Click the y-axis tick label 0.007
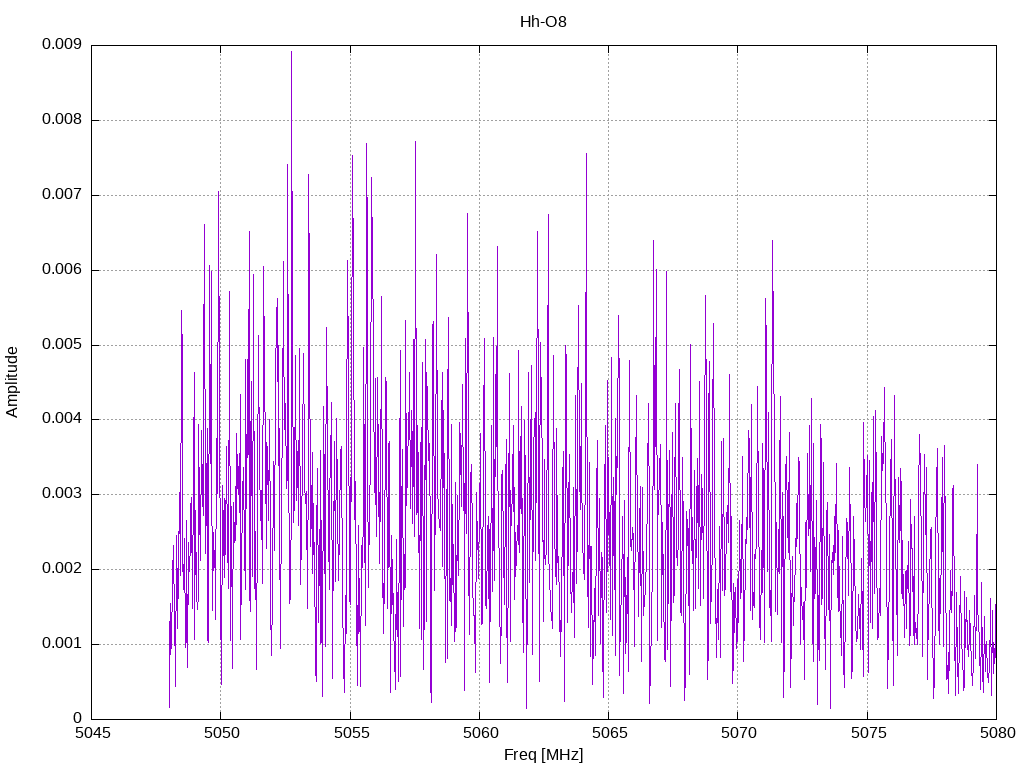This screenshot has height=768, width=1024. point(62,195)
